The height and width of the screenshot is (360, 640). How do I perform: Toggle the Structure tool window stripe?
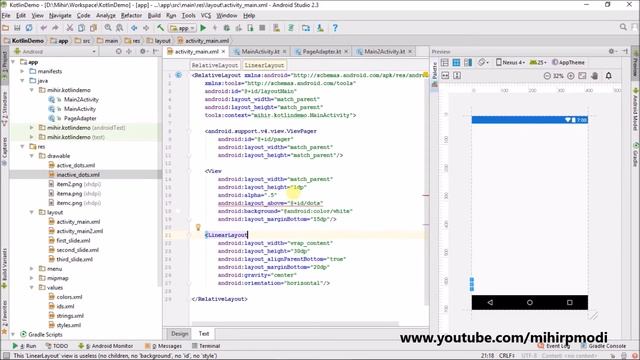pos(4,108)
